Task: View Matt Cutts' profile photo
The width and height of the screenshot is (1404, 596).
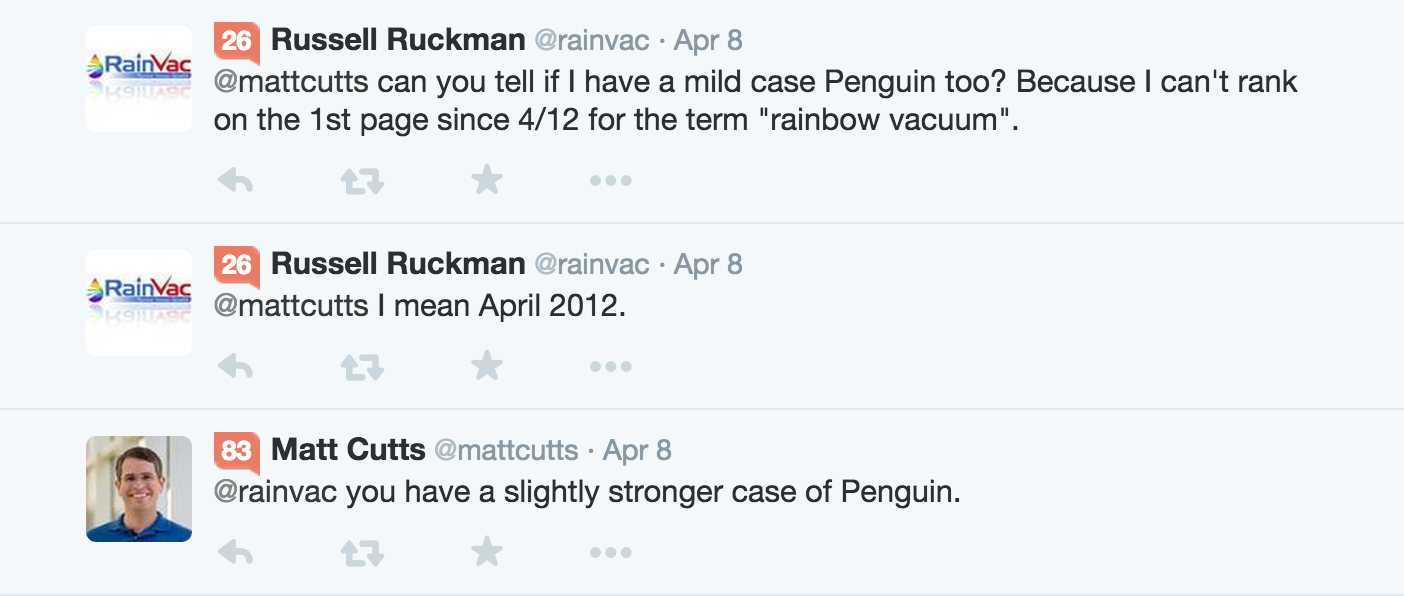Action: click(x=138, y=489)
